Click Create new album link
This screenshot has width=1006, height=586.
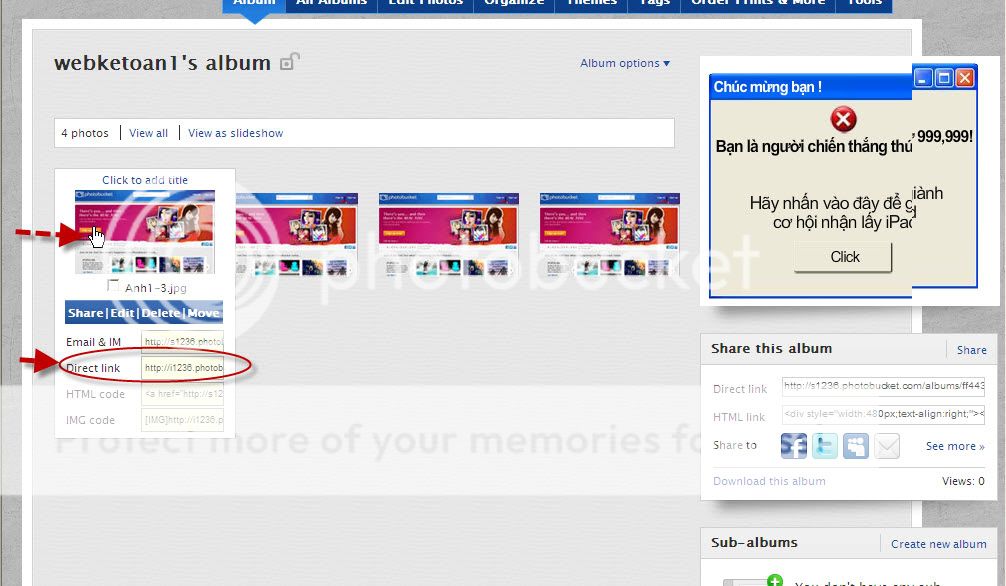pos(938,544)
